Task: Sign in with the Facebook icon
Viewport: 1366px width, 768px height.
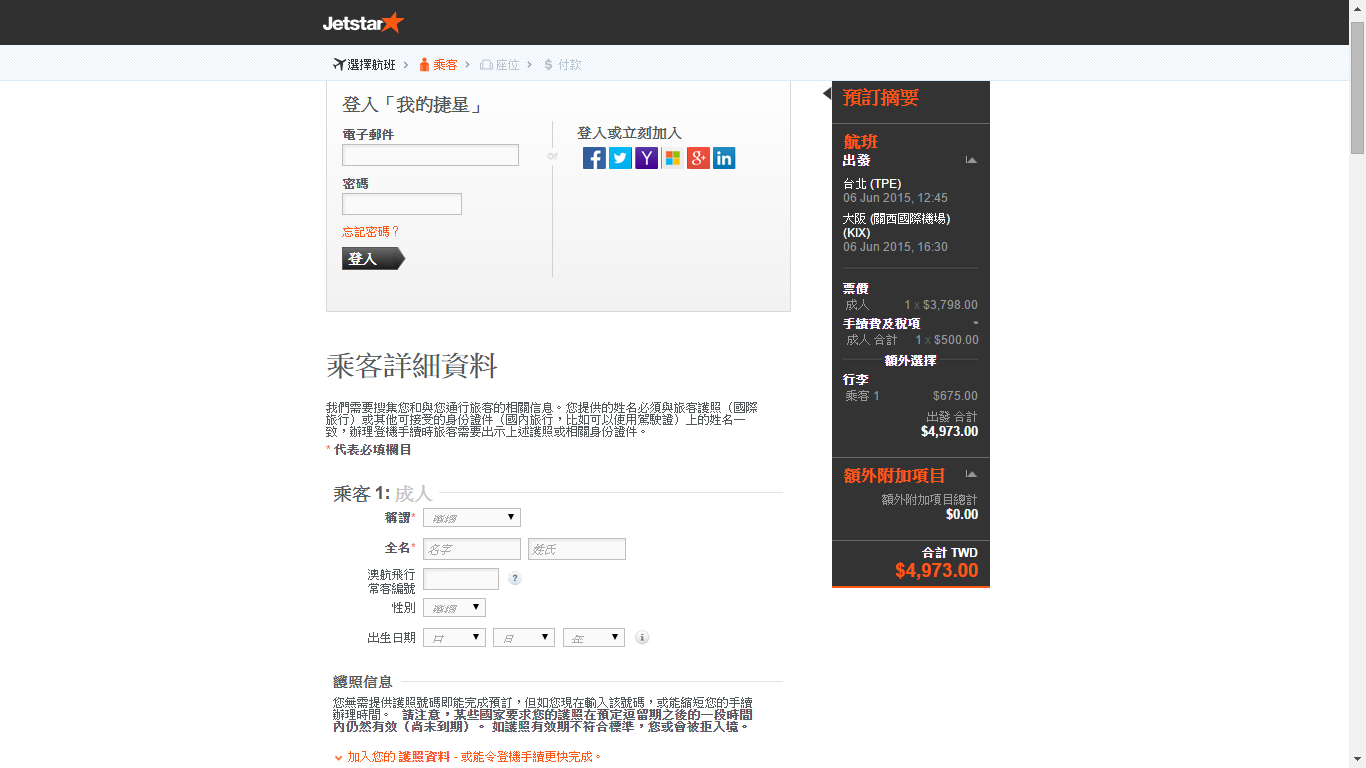Action: tap(594, 158)
